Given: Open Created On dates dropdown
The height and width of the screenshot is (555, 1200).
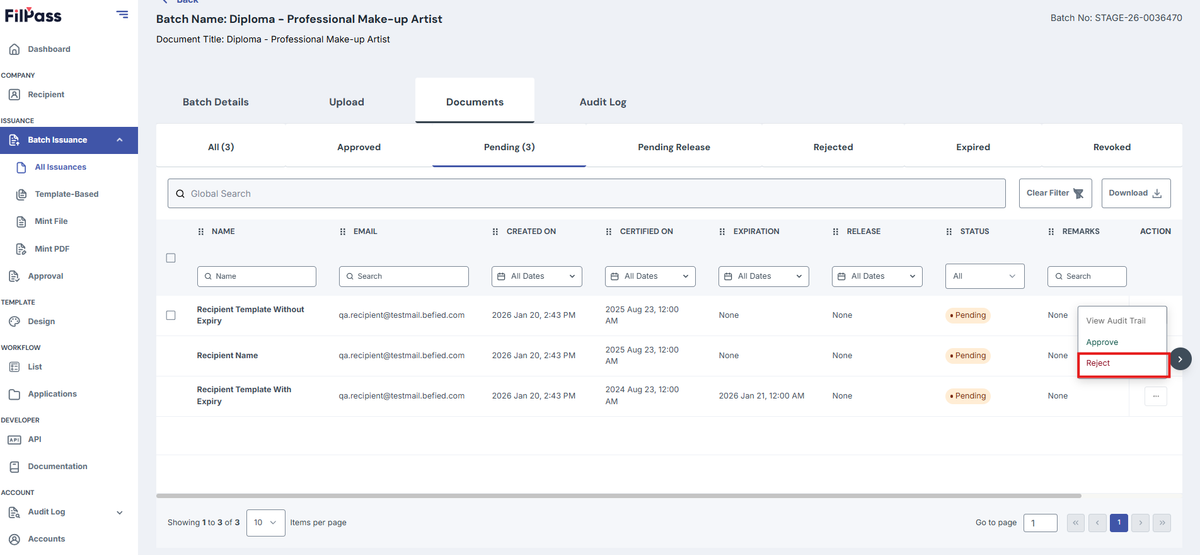Looking at the screenshot, I should [537, 276].
